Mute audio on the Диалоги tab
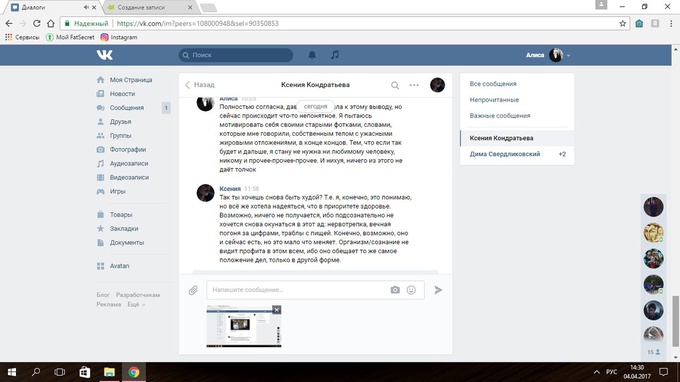The height and width of the screenshot is (382, 680). coord(86,7)
